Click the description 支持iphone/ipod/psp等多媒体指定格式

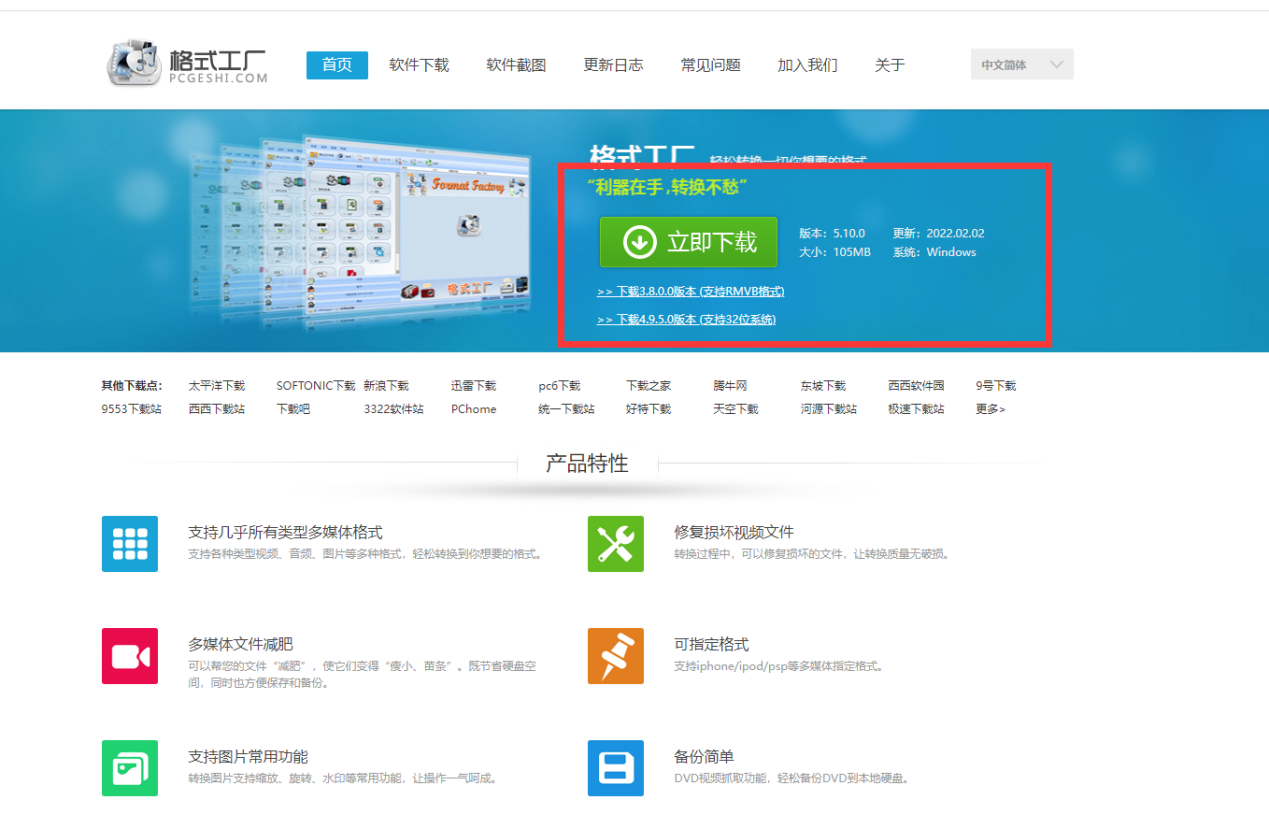click(x=779, y=666)
